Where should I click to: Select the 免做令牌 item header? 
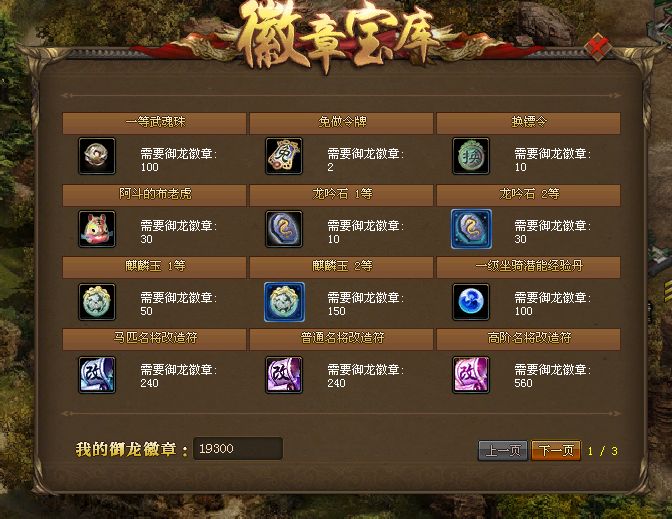coord(341,123)
